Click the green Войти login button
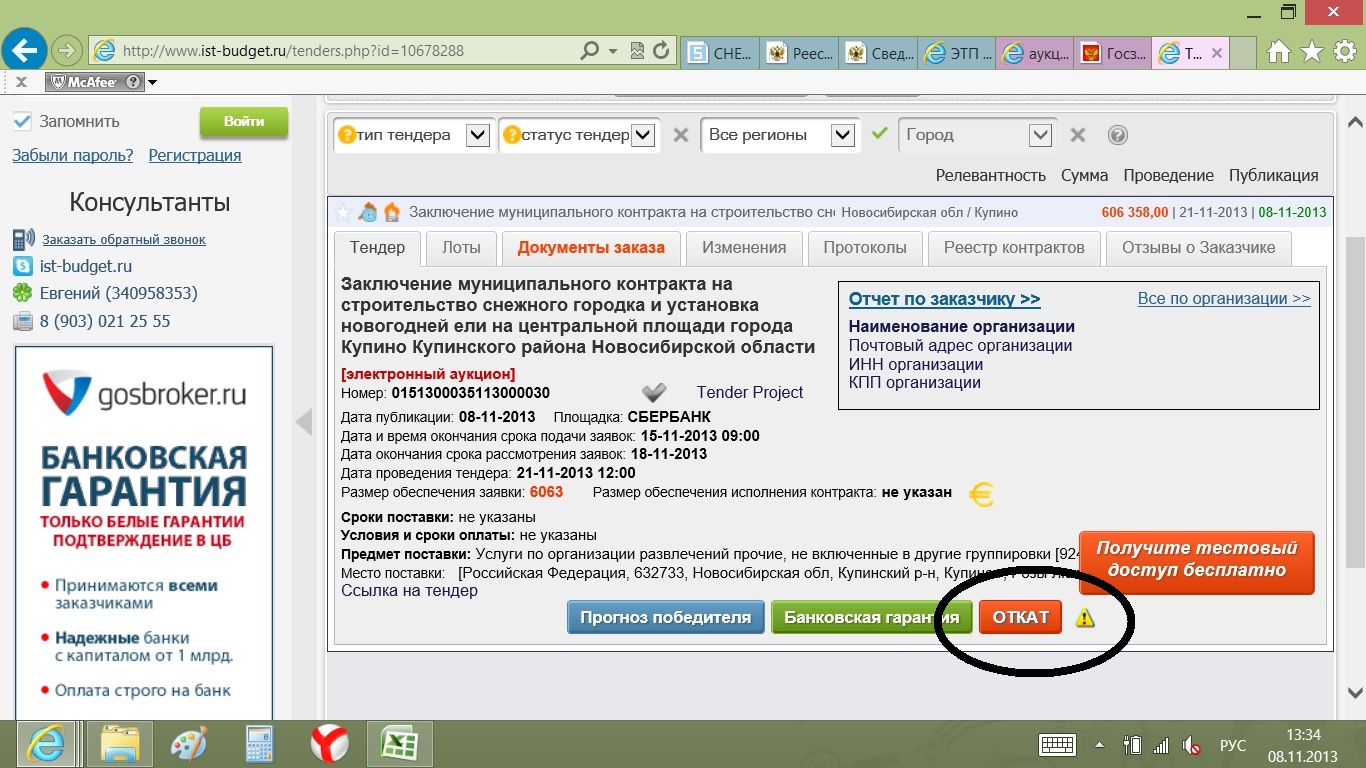 (x=244, y=122)
